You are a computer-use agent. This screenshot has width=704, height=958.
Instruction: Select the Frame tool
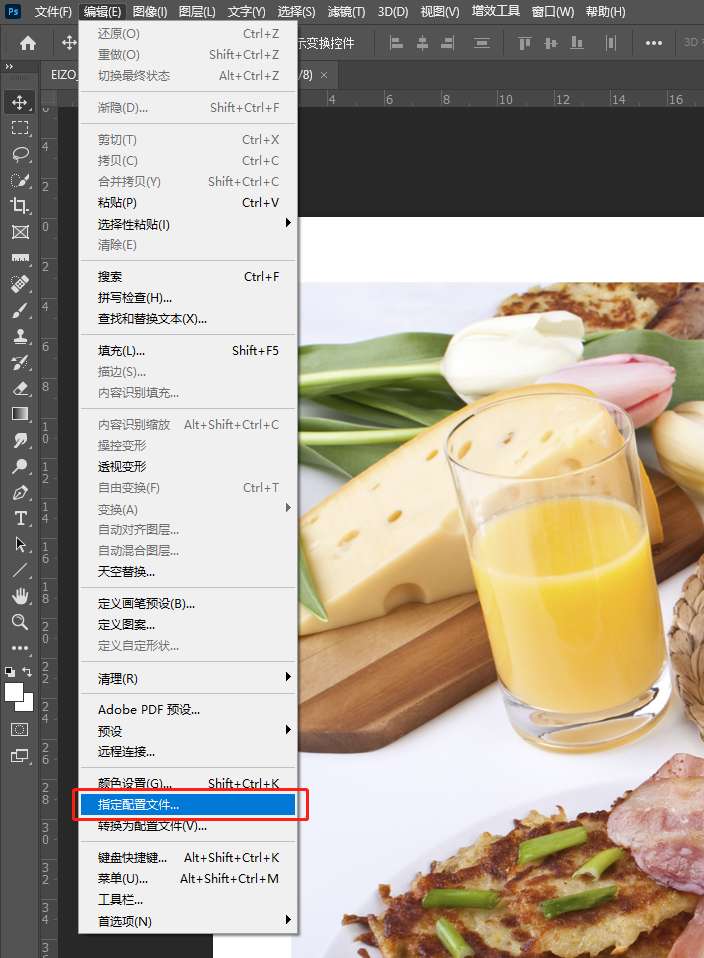(20, 232)
